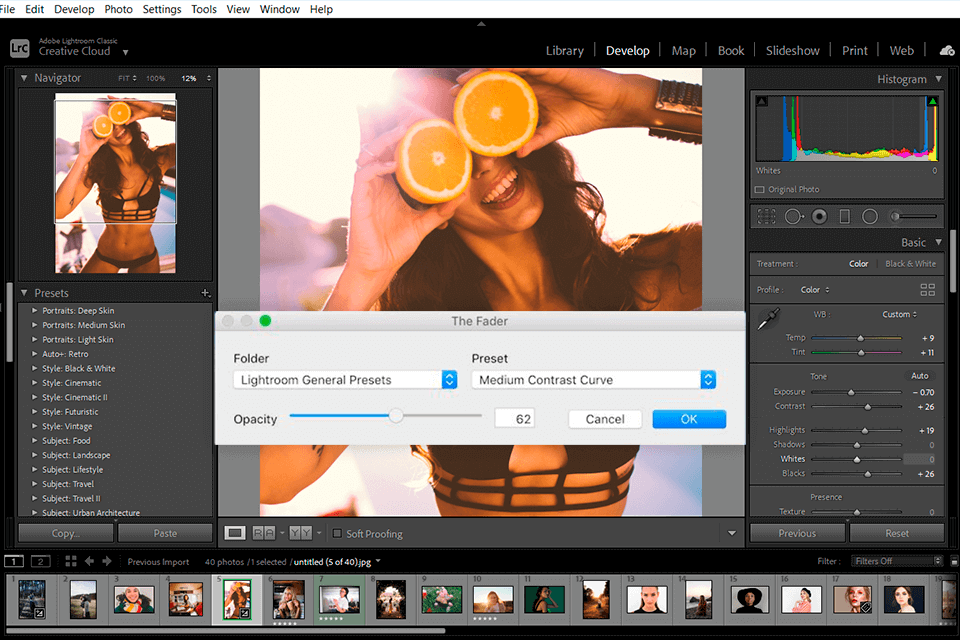Viewport: 960px width, 640px height.
Task: Click the cloud sync status icon
Action: pyautogui.click(x=947, y=51)
